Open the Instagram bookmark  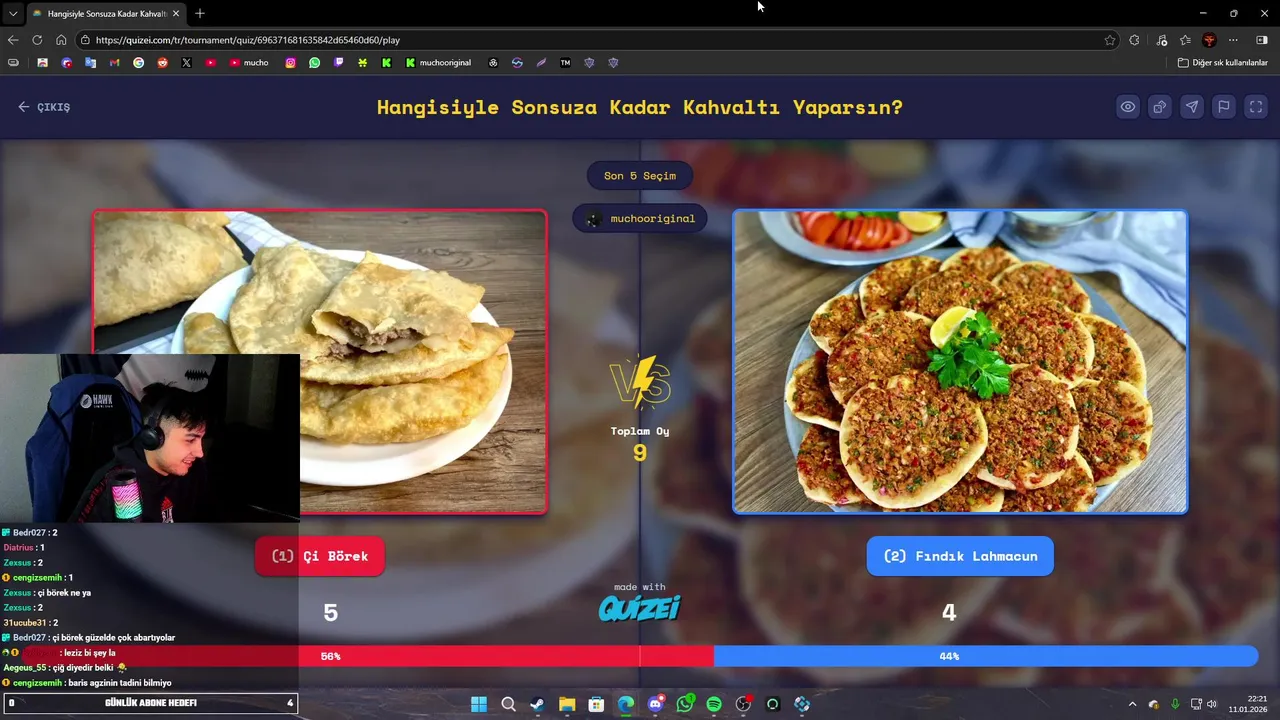point(291,62)
